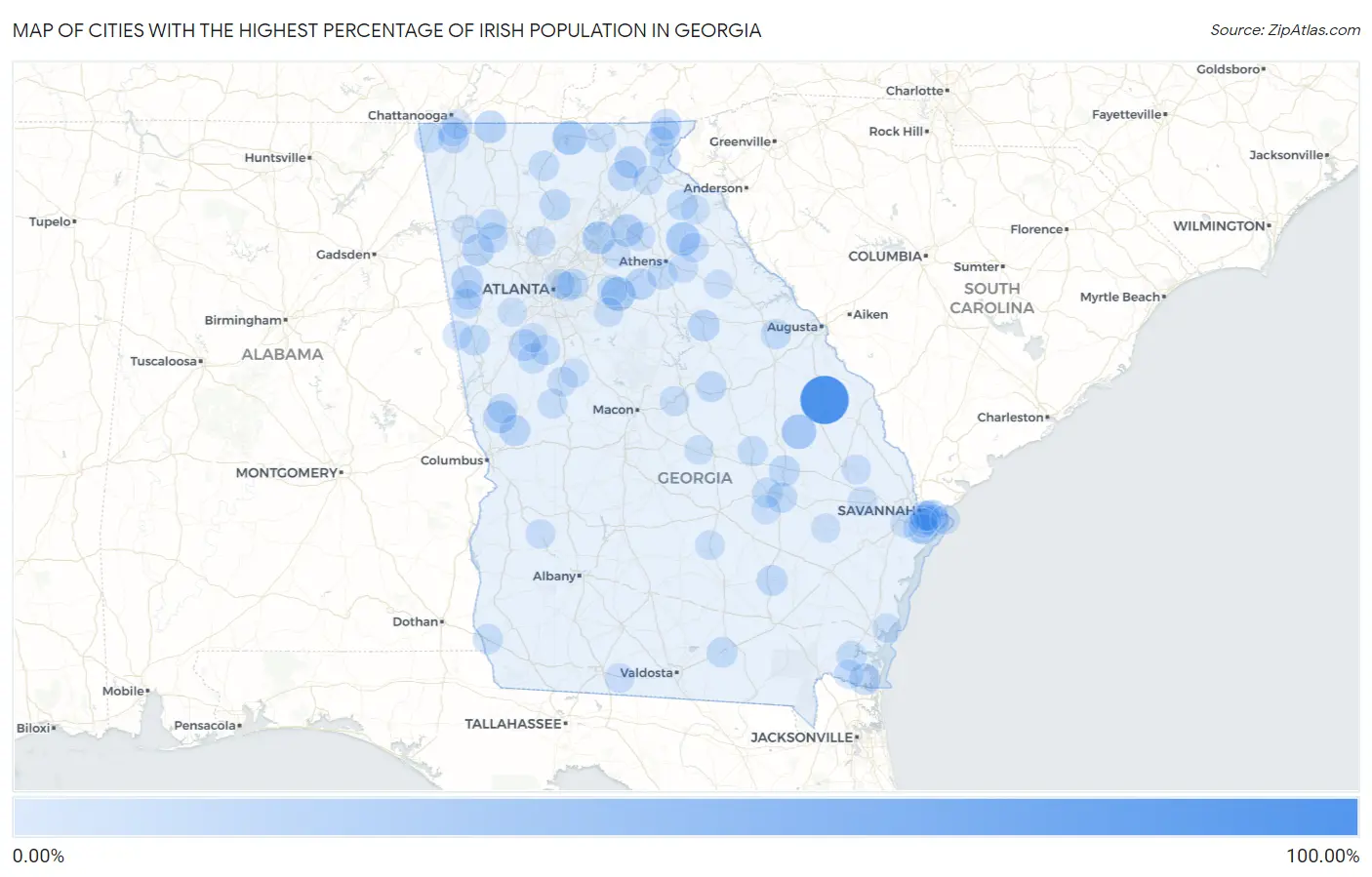
Task: Click the Source: ZipAtlas.com attribution text
Action: [x=1285, y=30]
